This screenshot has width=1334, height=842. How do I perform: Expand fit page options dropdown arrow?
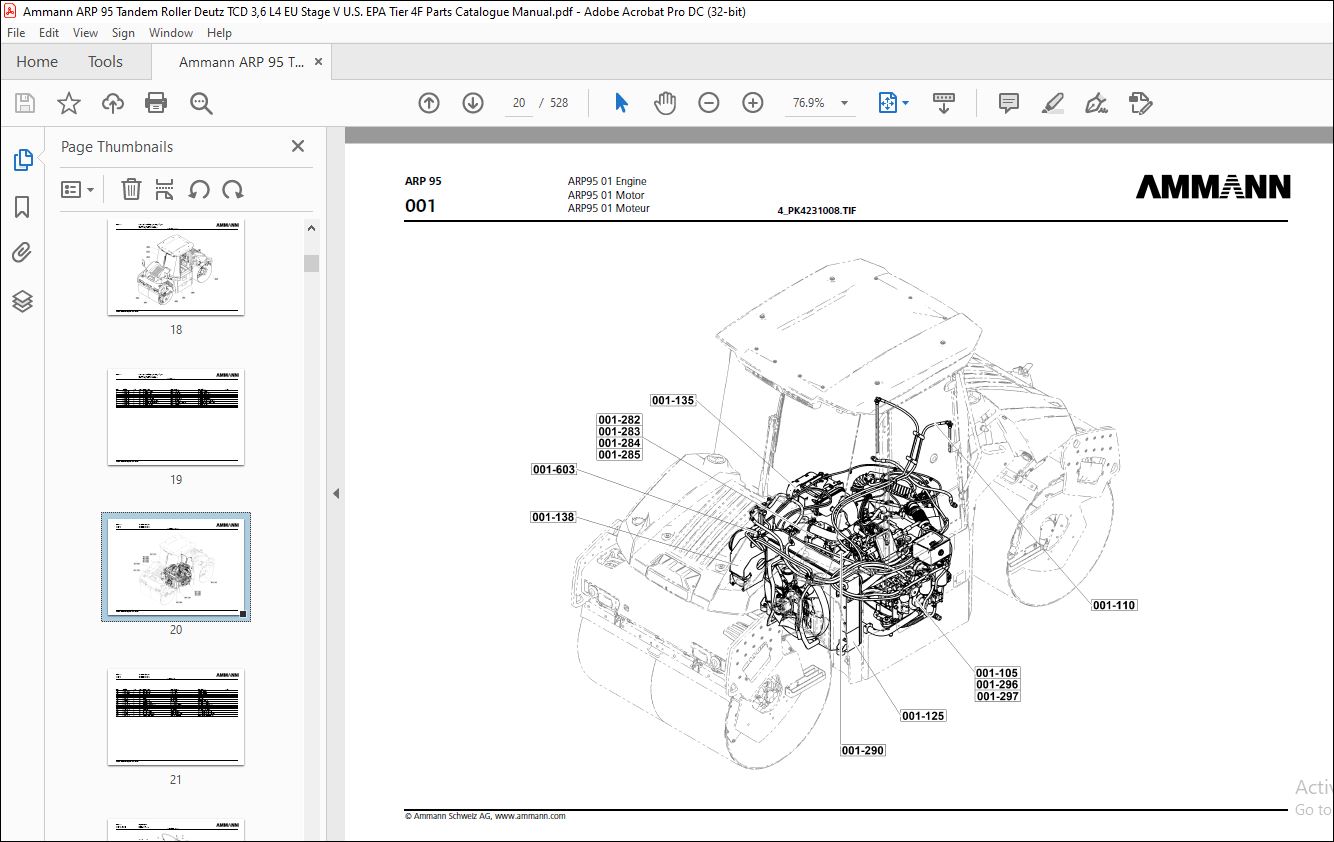pyautogui.click(x=906, y=103)
